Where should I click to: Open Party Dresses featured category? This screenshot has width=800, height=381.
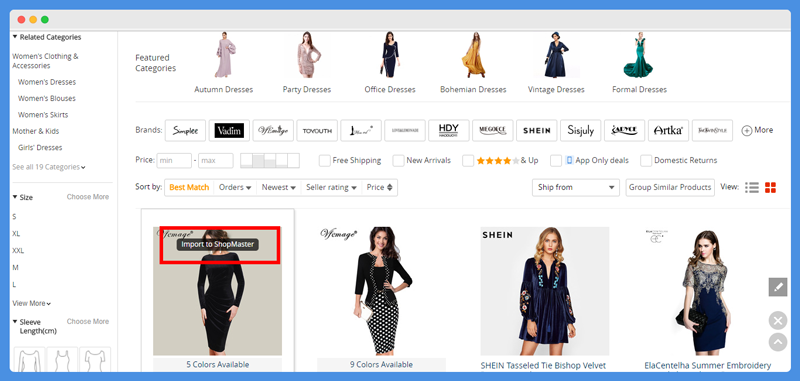[x=307, y=62]
